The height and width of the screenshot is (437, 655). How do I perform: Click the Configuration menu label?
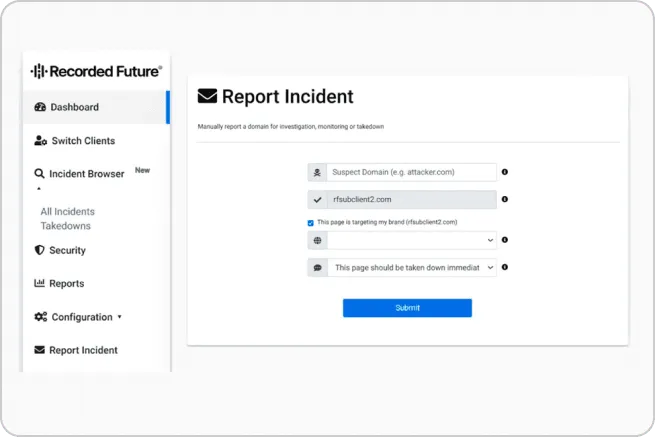click(x=82, y=317)
